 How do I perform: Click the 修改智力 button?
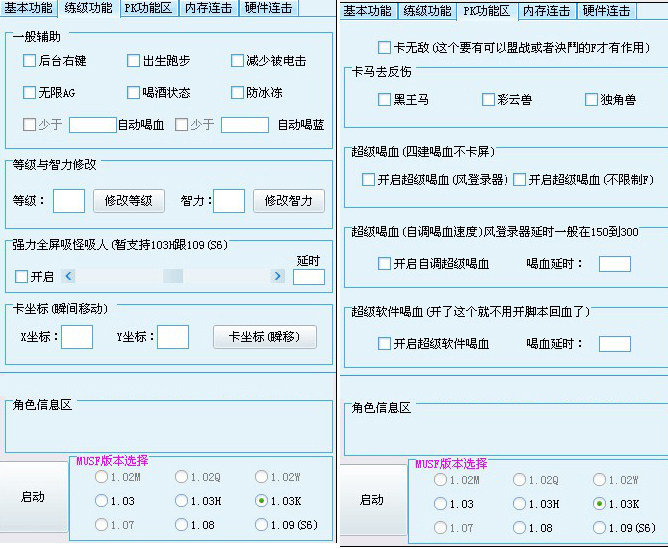289,201
